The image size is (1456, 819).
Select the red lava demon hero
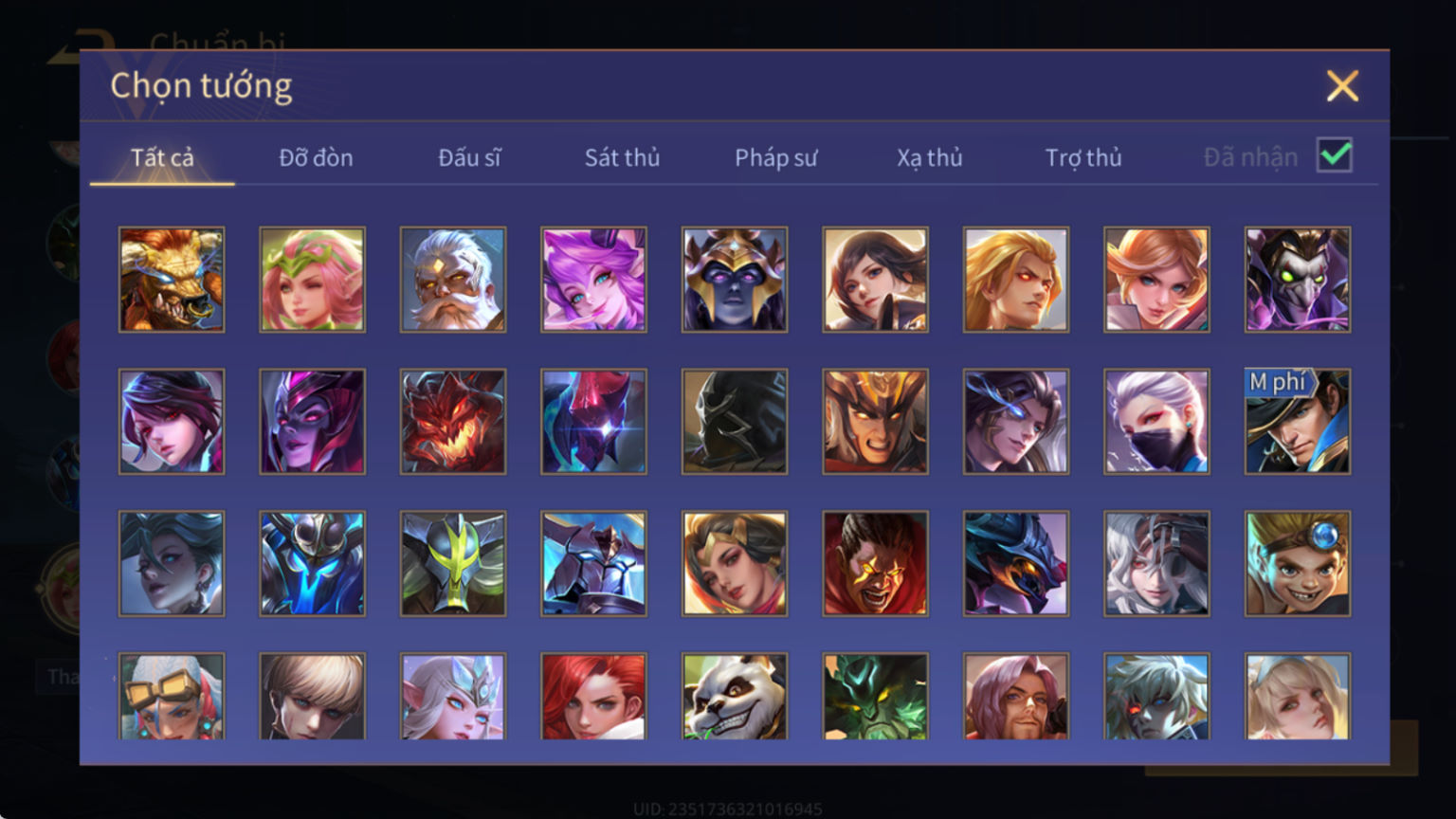(x=453, y=422)
